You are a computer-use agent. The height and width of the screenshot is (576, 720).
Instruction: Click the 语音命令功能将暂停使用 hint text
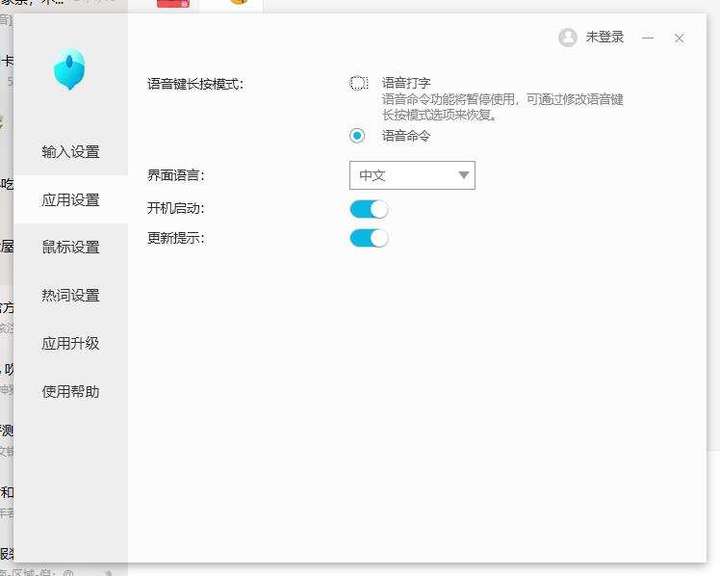502,107
